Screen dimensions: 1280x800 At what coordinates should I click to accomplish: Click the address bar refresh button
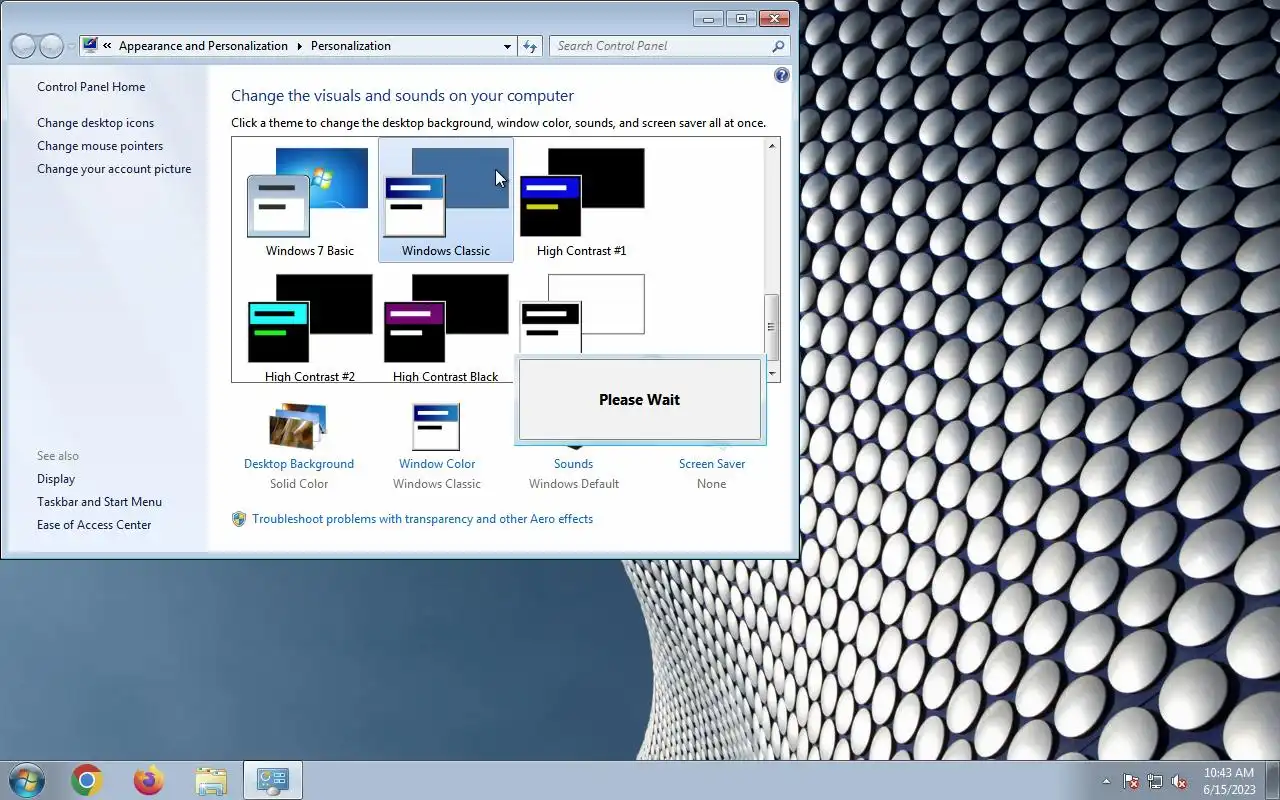(530, 46)
